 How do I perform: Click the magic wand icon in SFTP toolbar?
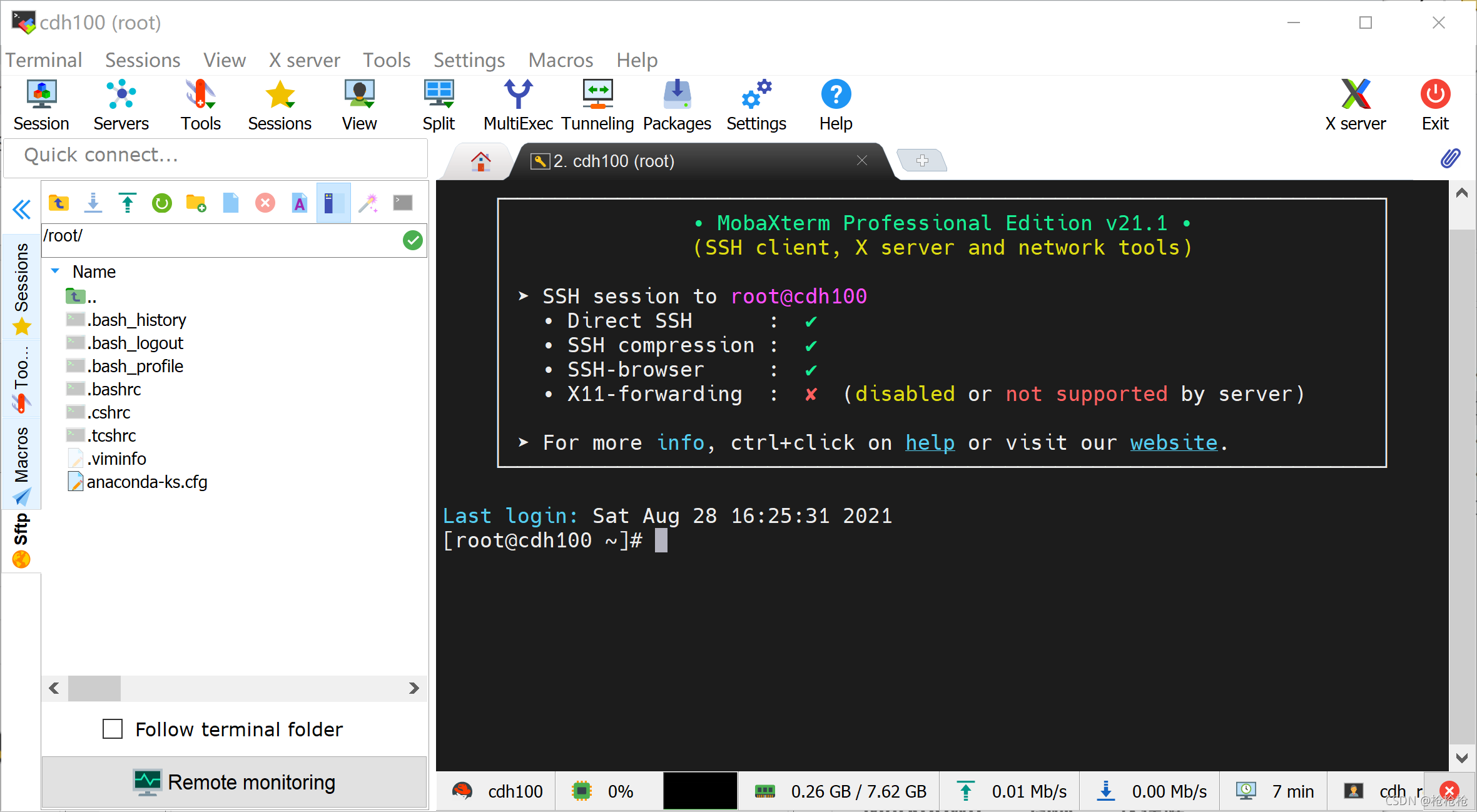[x=368, y=203]
